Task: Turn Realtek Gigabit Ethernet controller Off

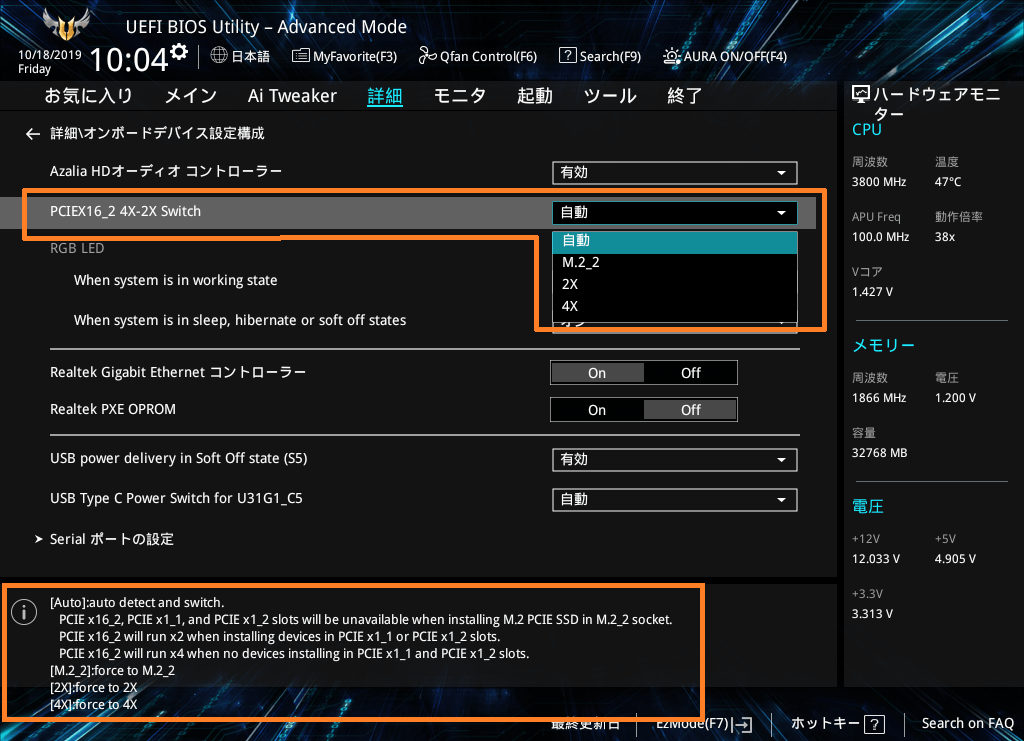Action: coord(690,373)
